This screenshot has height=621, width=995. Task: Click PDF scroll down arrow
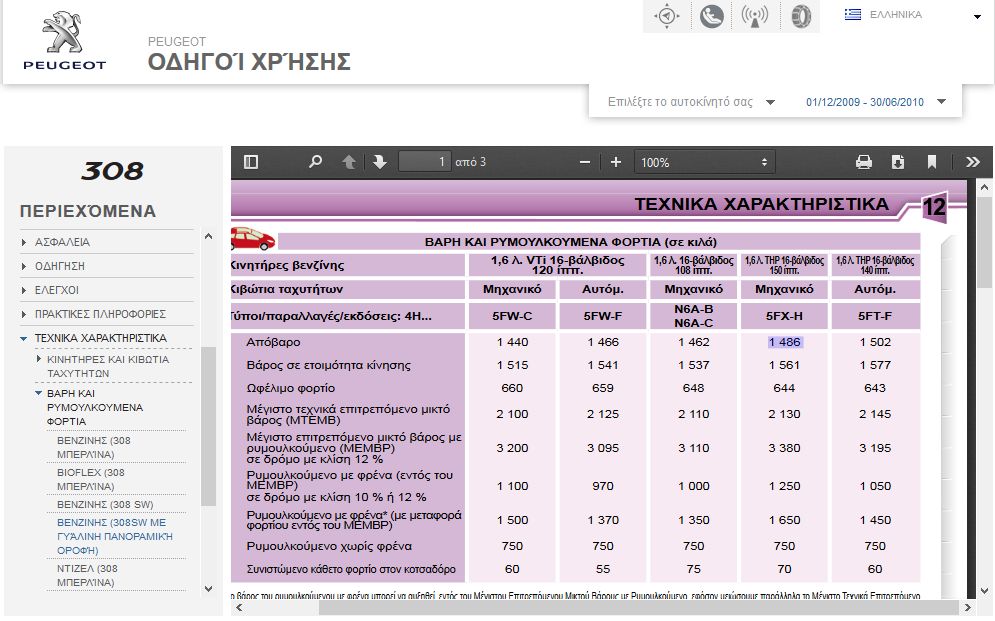[x=984, y=591]
